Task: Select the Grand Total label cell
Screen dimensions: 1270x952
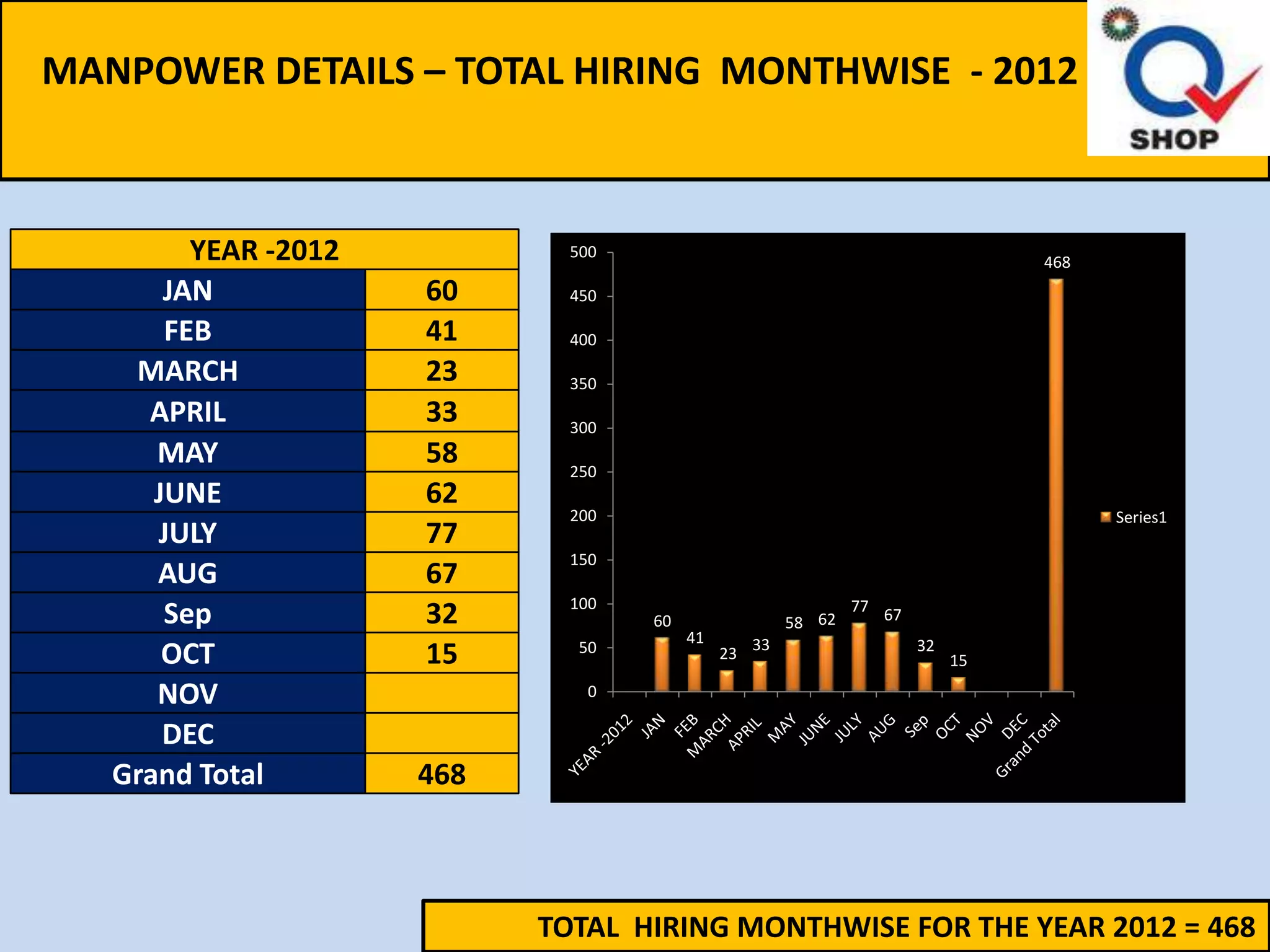Action: tap(187, 774)
